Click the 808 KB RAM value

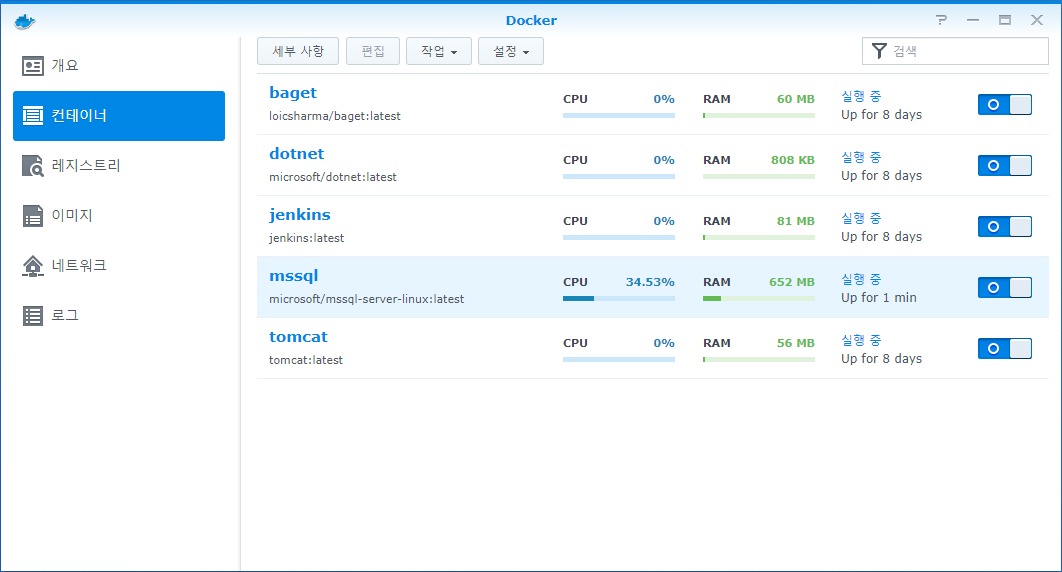[792, 160]
